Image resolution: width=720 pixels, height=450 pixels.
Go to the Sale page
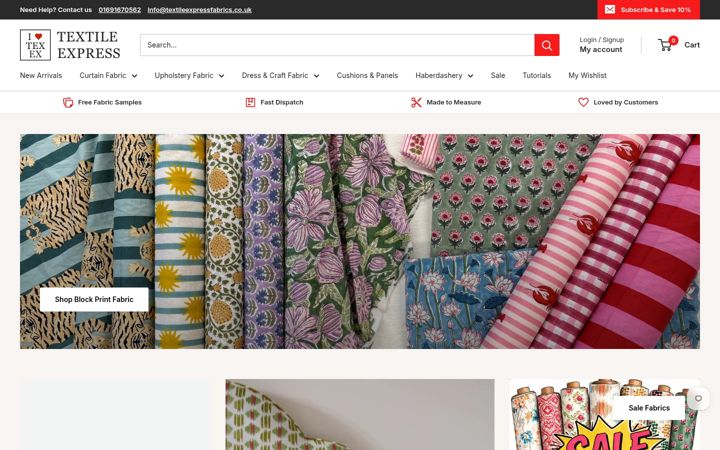(x=498, y=75)
